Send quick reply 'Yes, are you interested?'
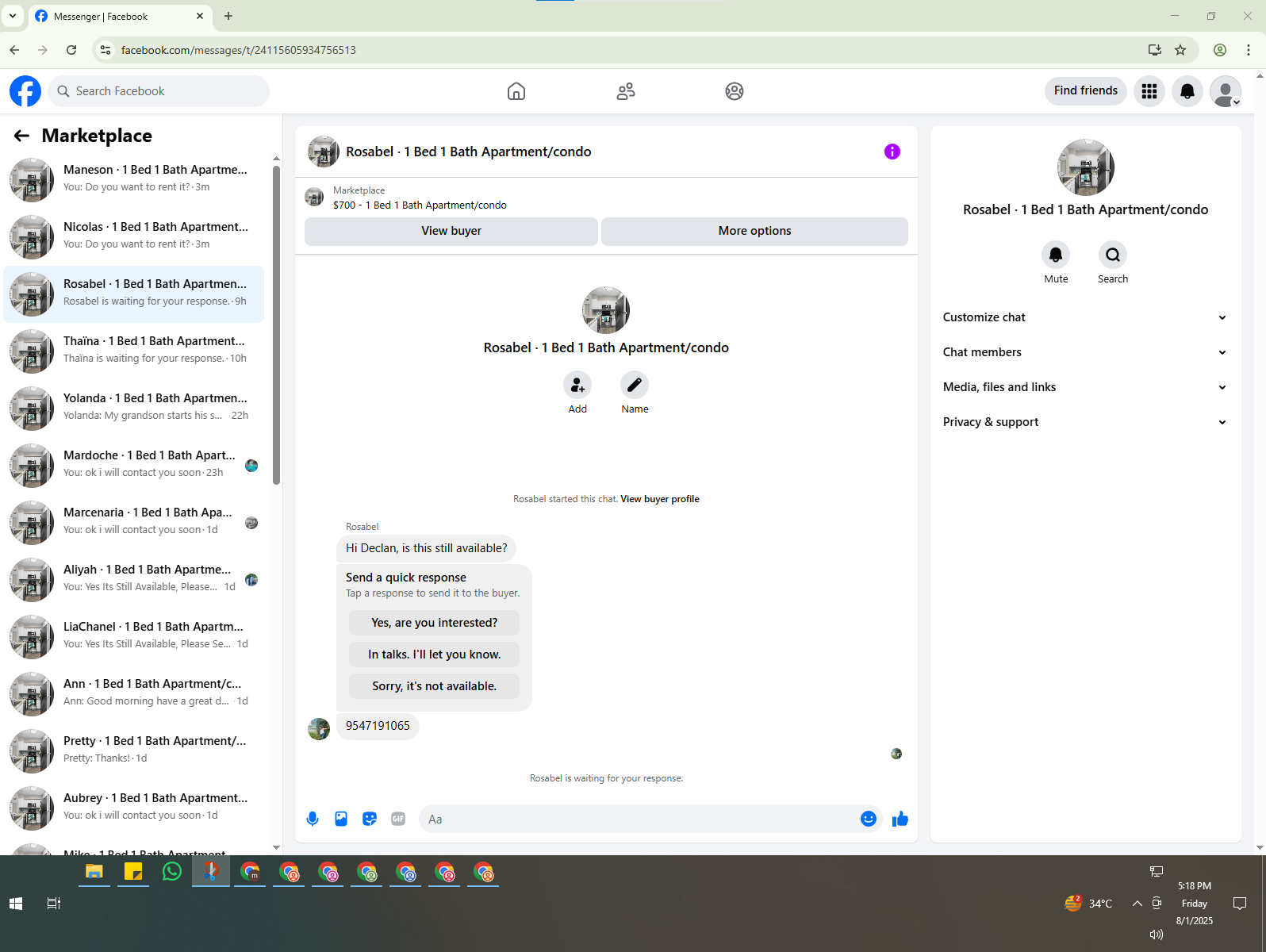Image resolution: width=1266 pixels, height=952 pixels. click(435, 623)
